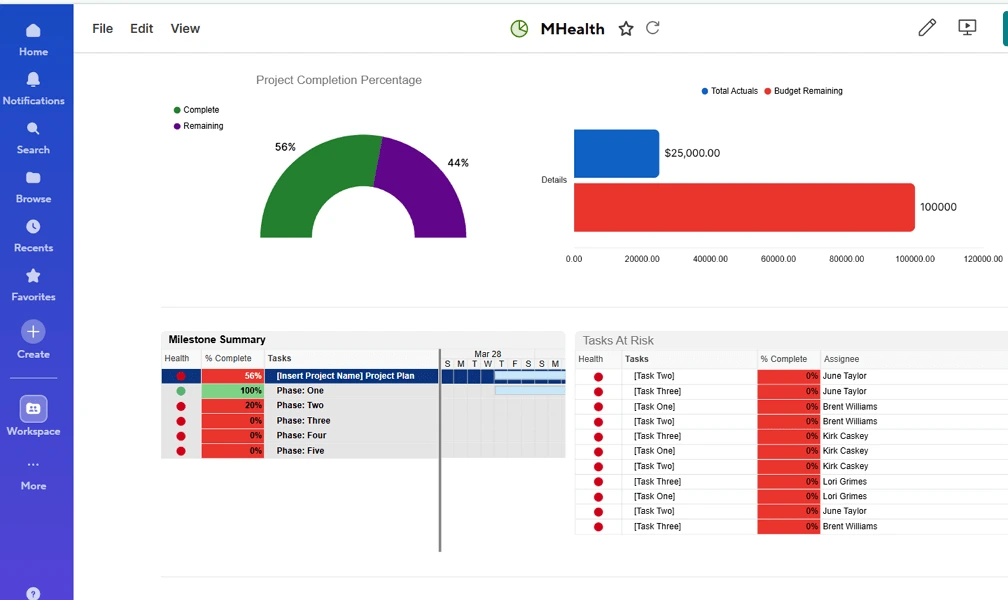Screen dimensions: 1008x600
Task: Open Search in the left sidebar
Action: point(33,129)
